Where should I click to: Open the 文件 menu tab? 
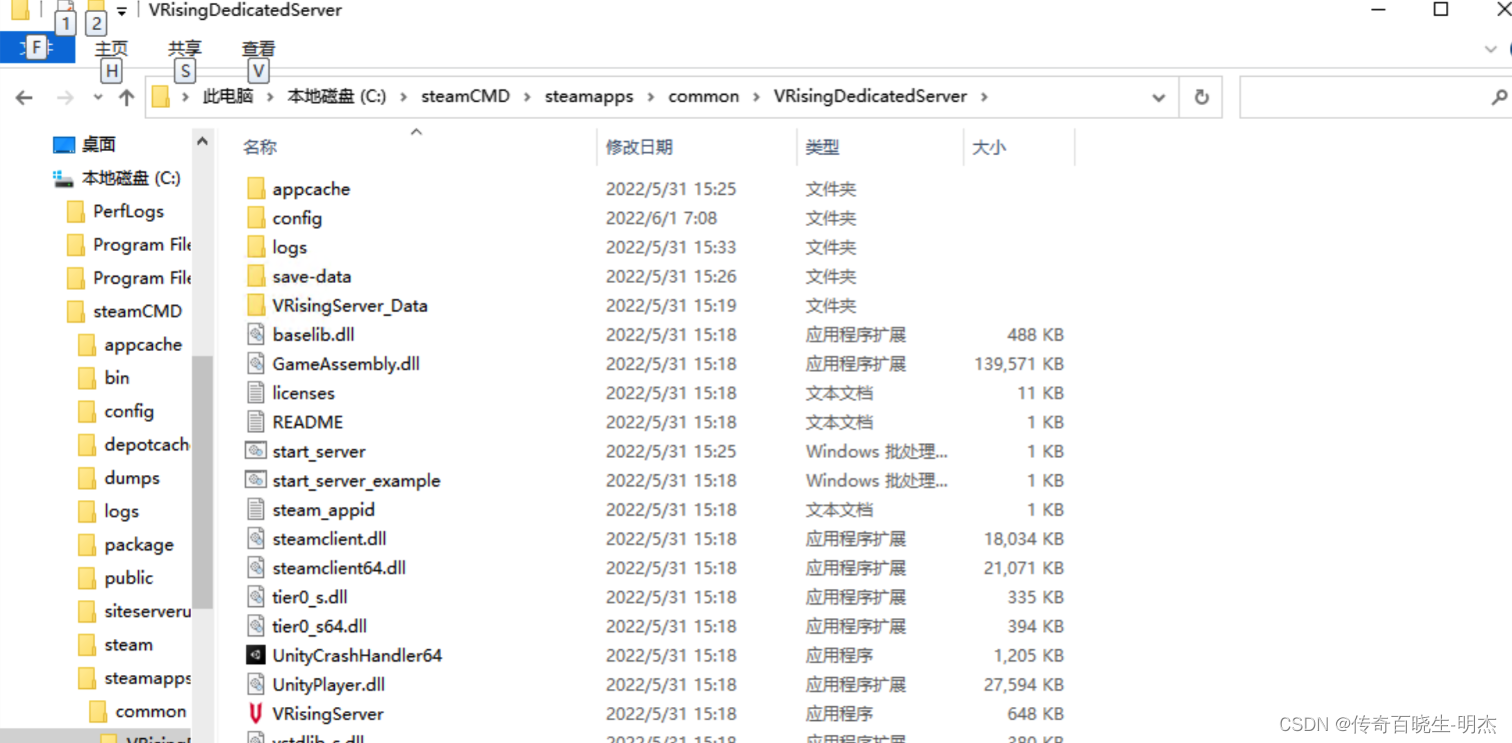[x=35, y=48]
